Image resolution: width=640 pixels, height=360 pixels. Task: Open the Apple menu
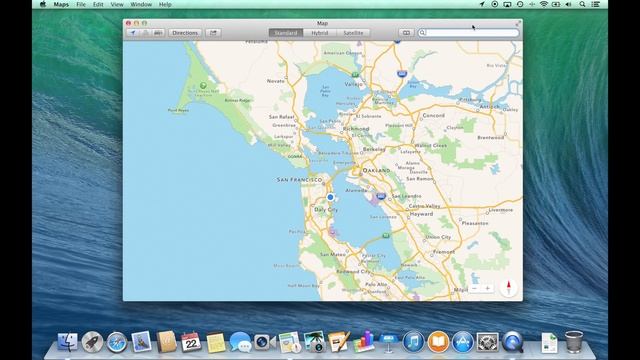43,4
